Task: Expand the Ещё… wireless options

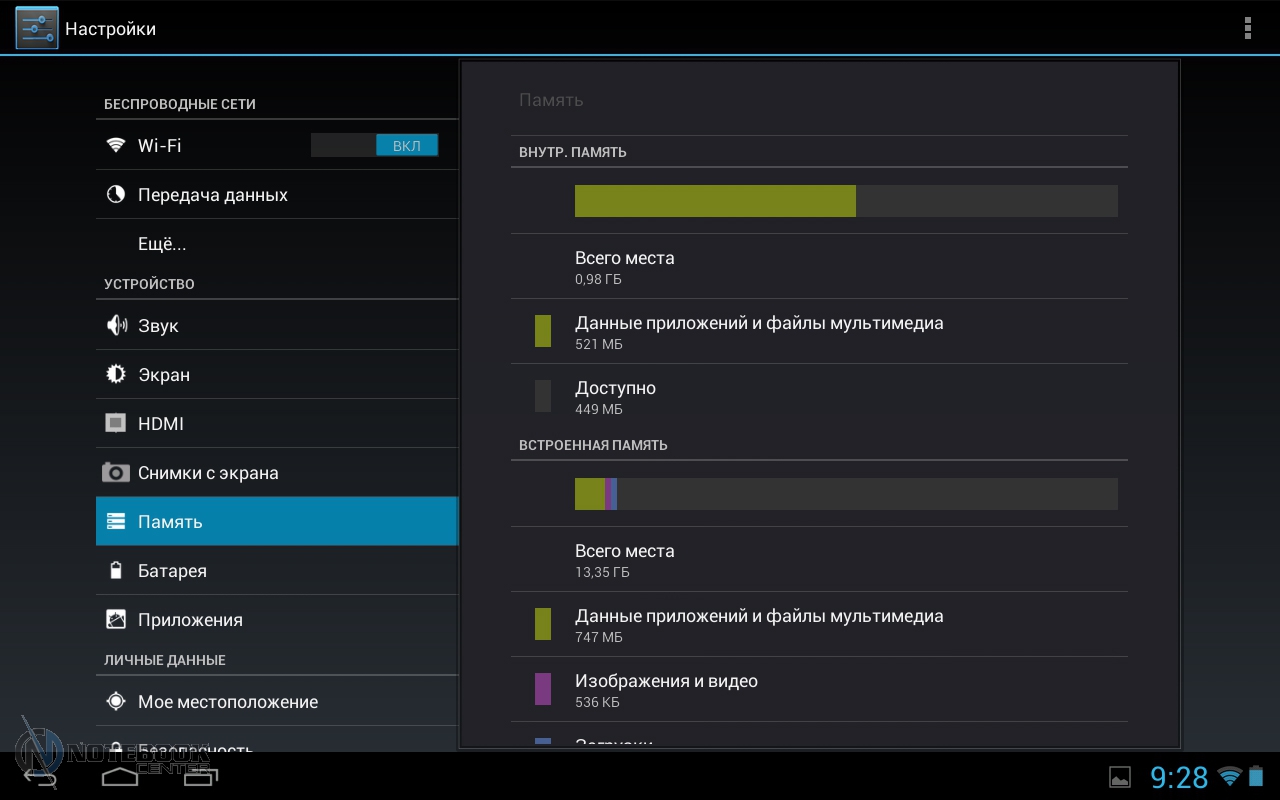Action: pos(162,244)
